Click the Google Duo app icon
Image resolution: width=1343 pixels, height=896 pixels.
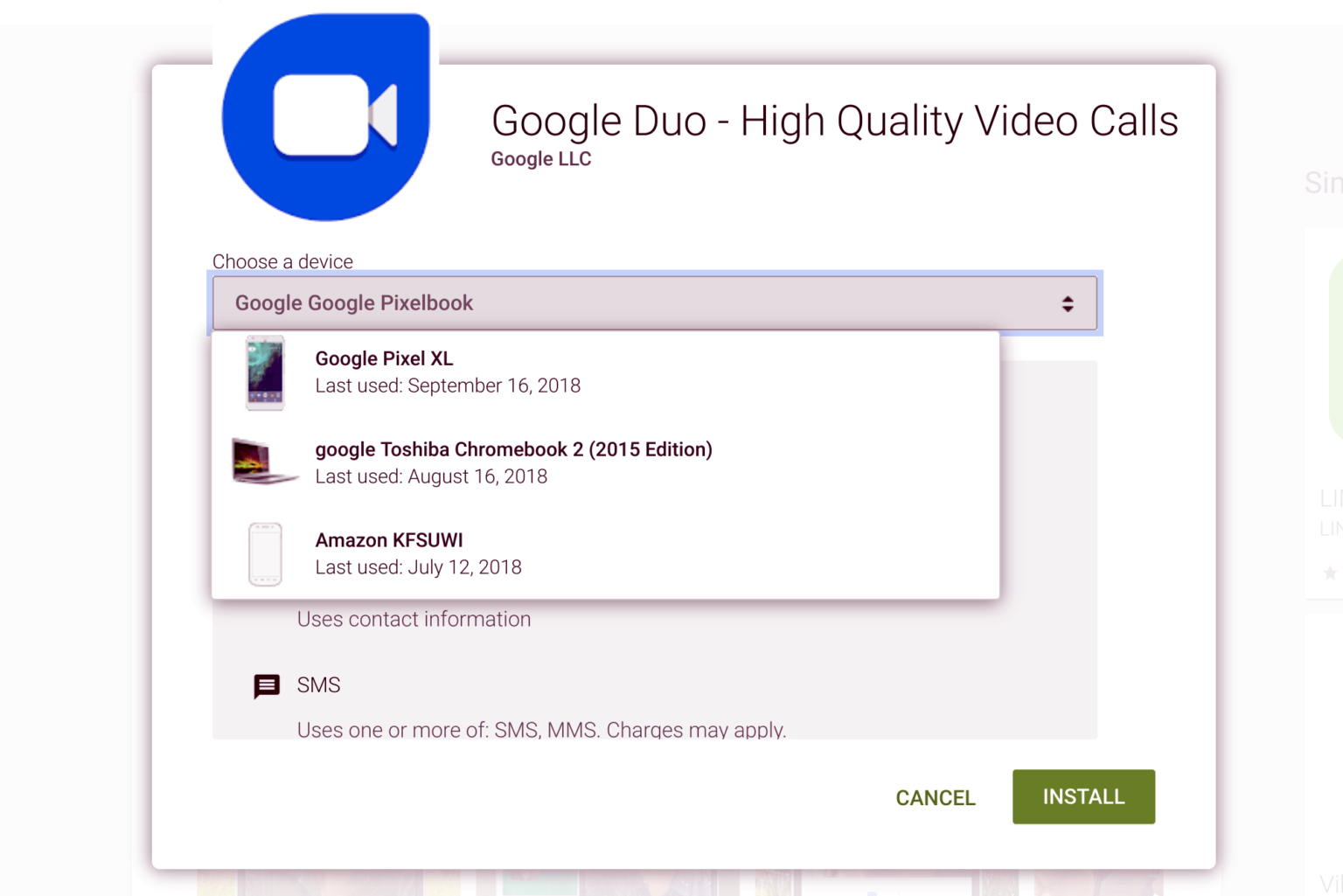coord(326,116)
